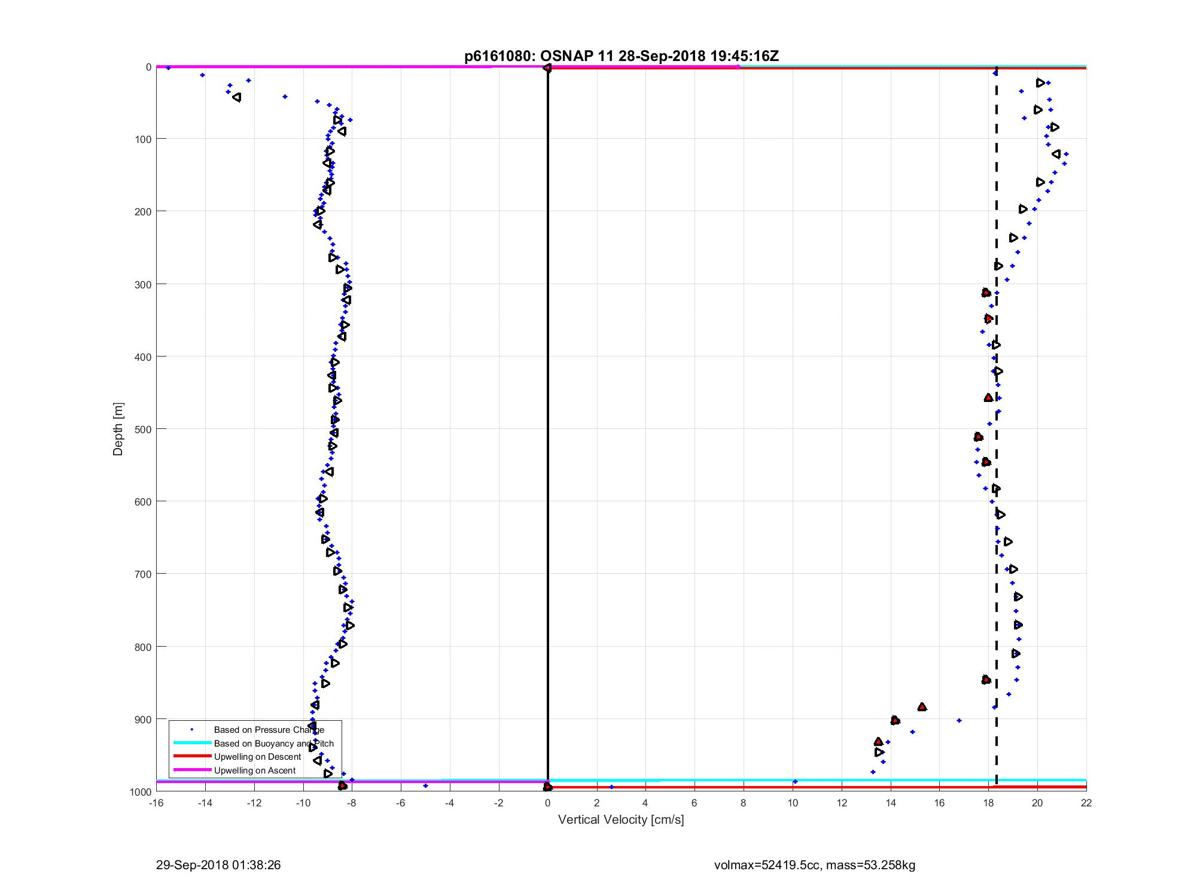Click x-axis tick label "-4"
Image resolution: width=1200 pixels, height=889 pixels.
450,803
